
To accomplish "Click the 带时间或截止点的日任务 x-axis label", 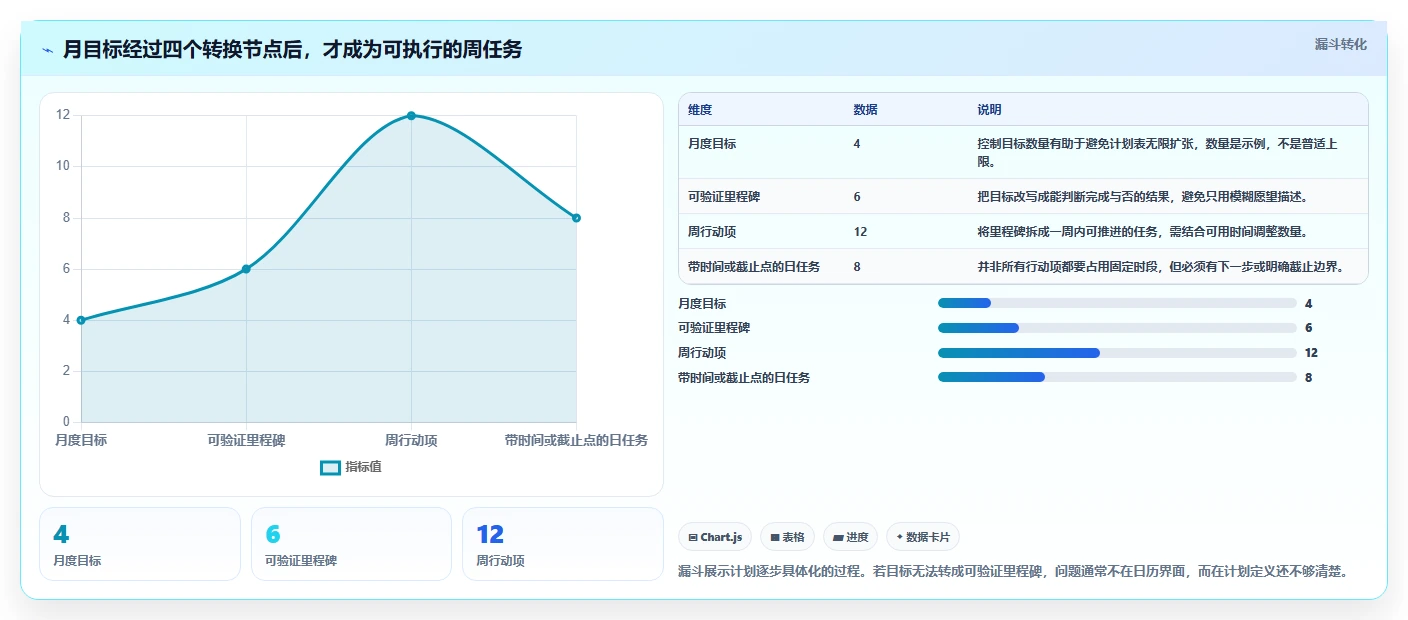I will (576, 440).
